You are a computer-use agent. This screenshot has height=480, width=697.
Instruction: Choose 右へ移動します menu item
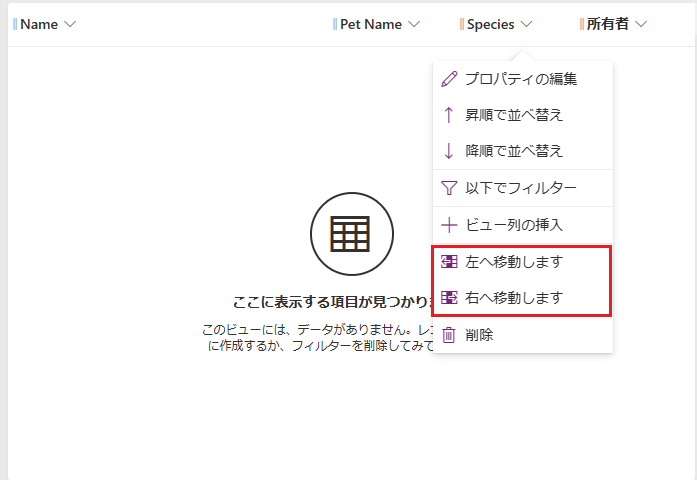[x=523, y=297]
